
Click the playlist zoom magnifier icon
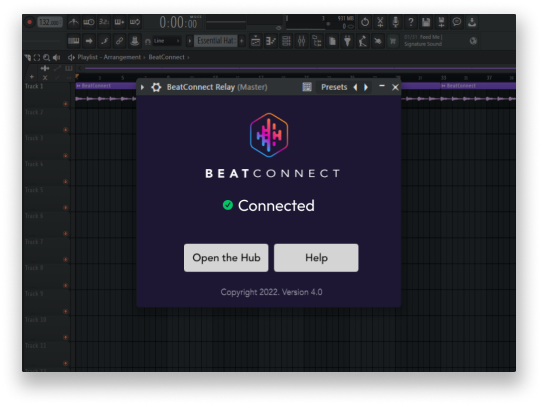click(x=46, y=58)
